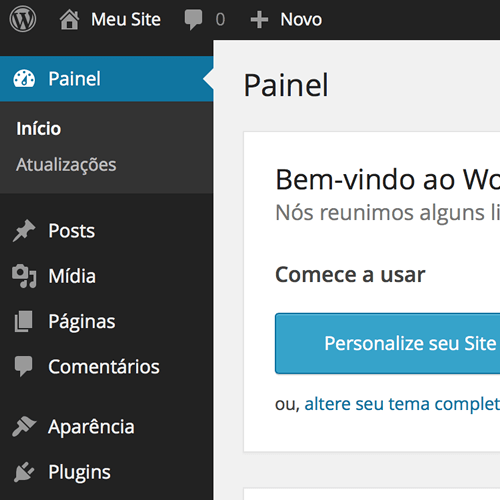Click the Comece a usar heading

pos(350,275)
